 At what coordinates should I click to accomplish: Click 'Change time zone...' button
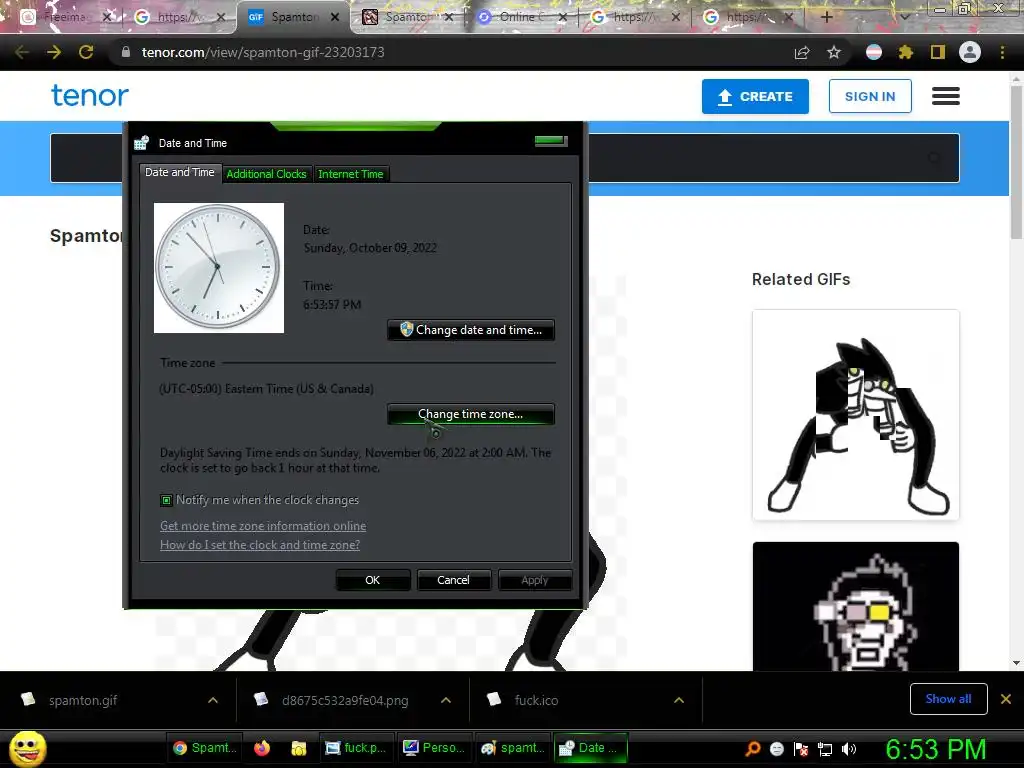[x=471, y=414]
